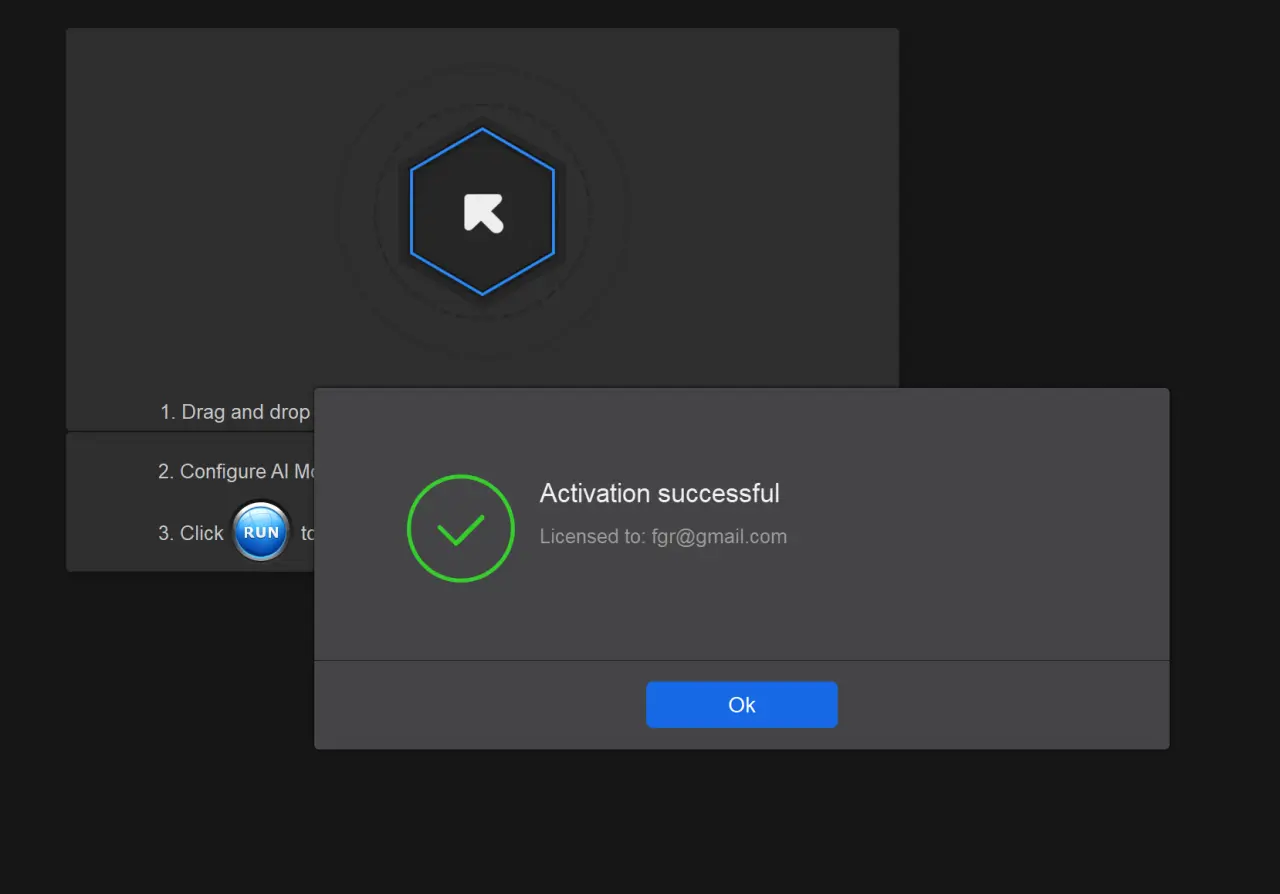
Task: Click the '2. Configure AI' instruction text
Action: click(237, 471)
